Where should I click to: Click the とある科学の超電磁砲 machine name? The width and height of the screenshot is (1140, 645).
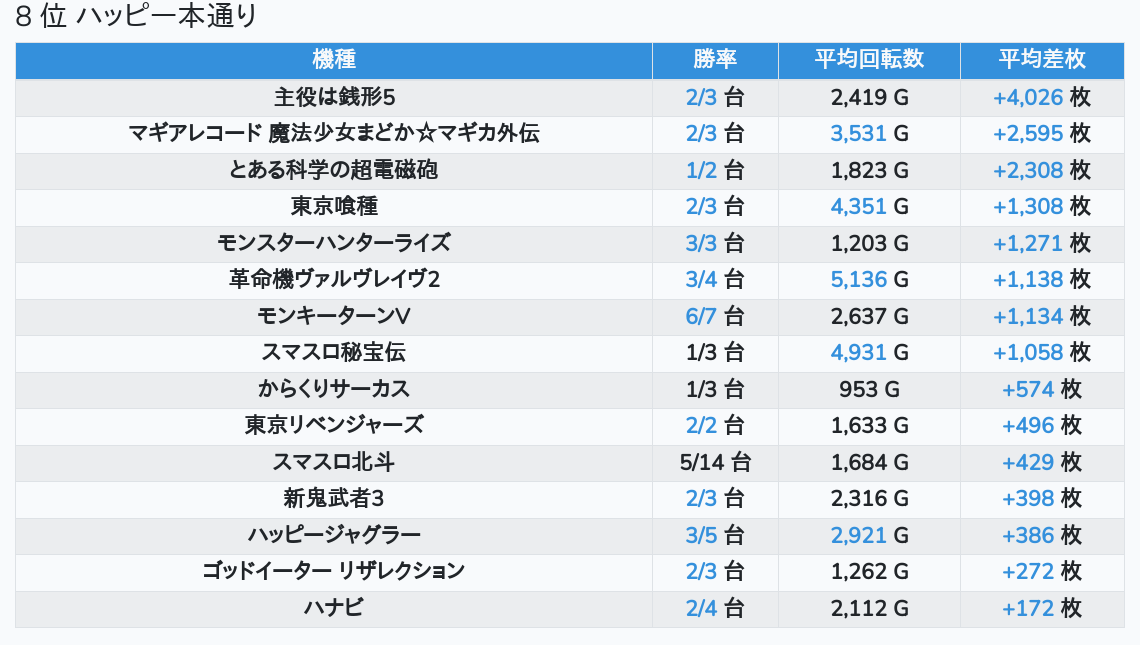click(x=334, y=170)
